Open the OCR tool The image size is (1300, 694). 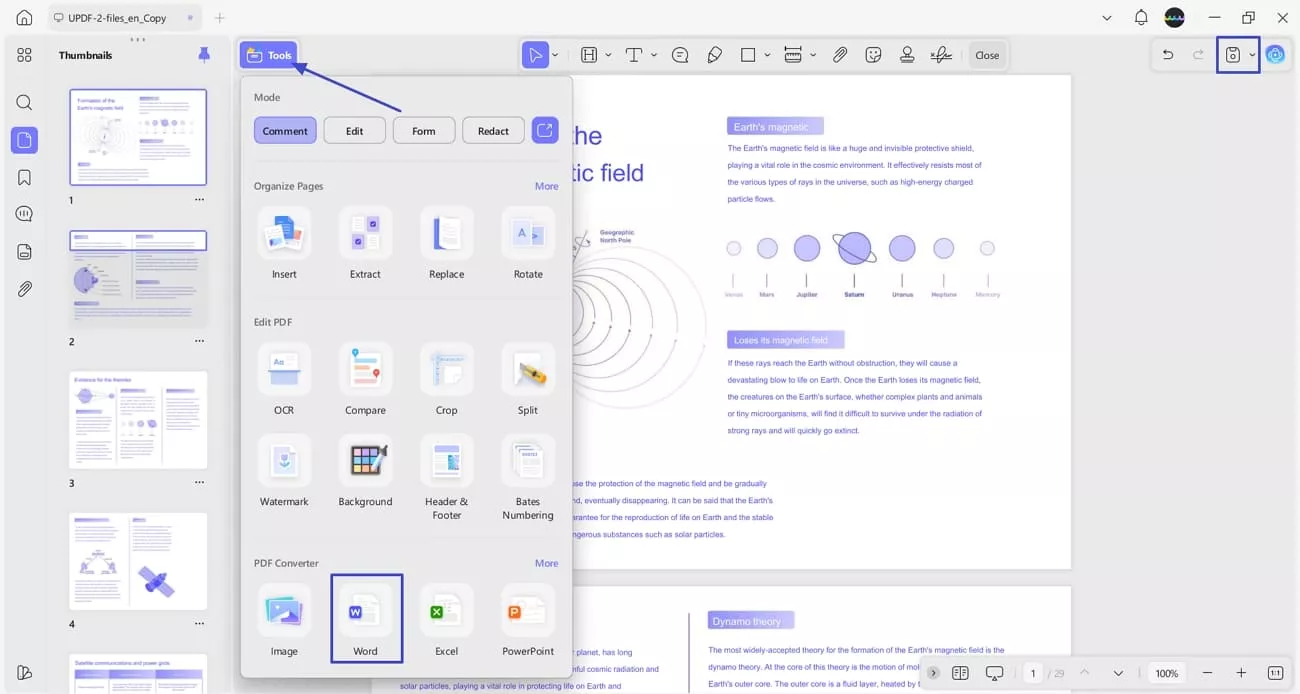tap(284, 380)
